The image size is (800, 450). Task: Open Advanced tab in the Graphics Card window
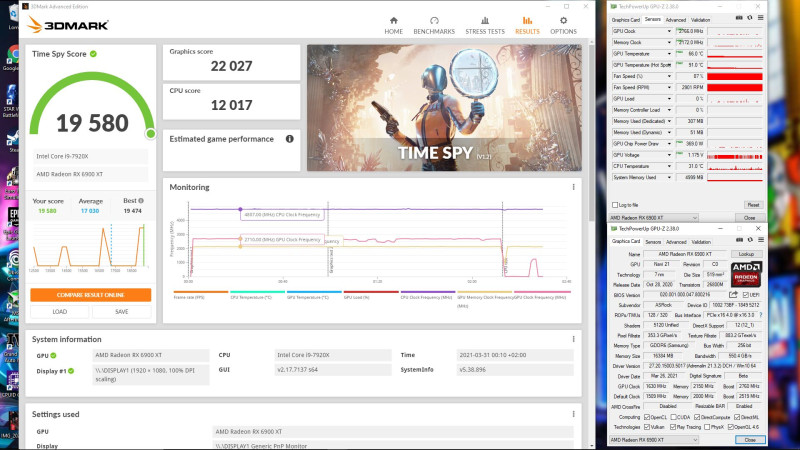[x=676, y=242]
